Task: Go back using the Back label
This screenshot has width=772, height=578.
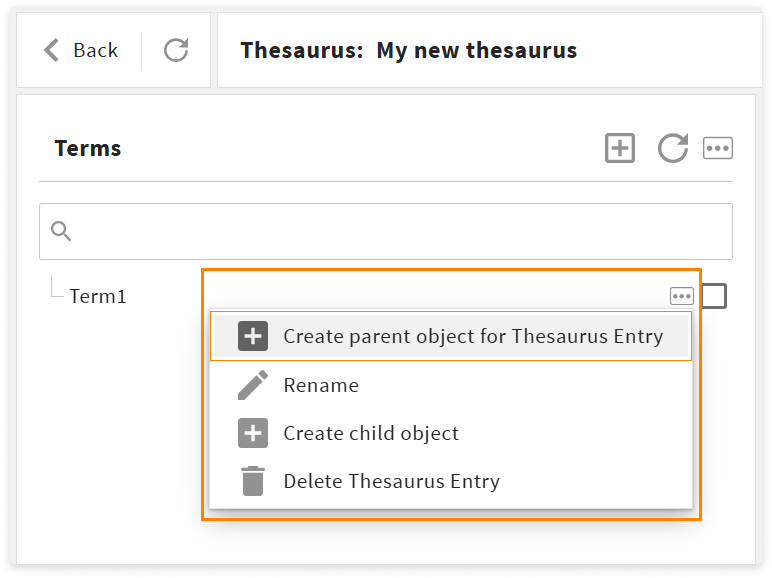Action: tap(96, 50)
